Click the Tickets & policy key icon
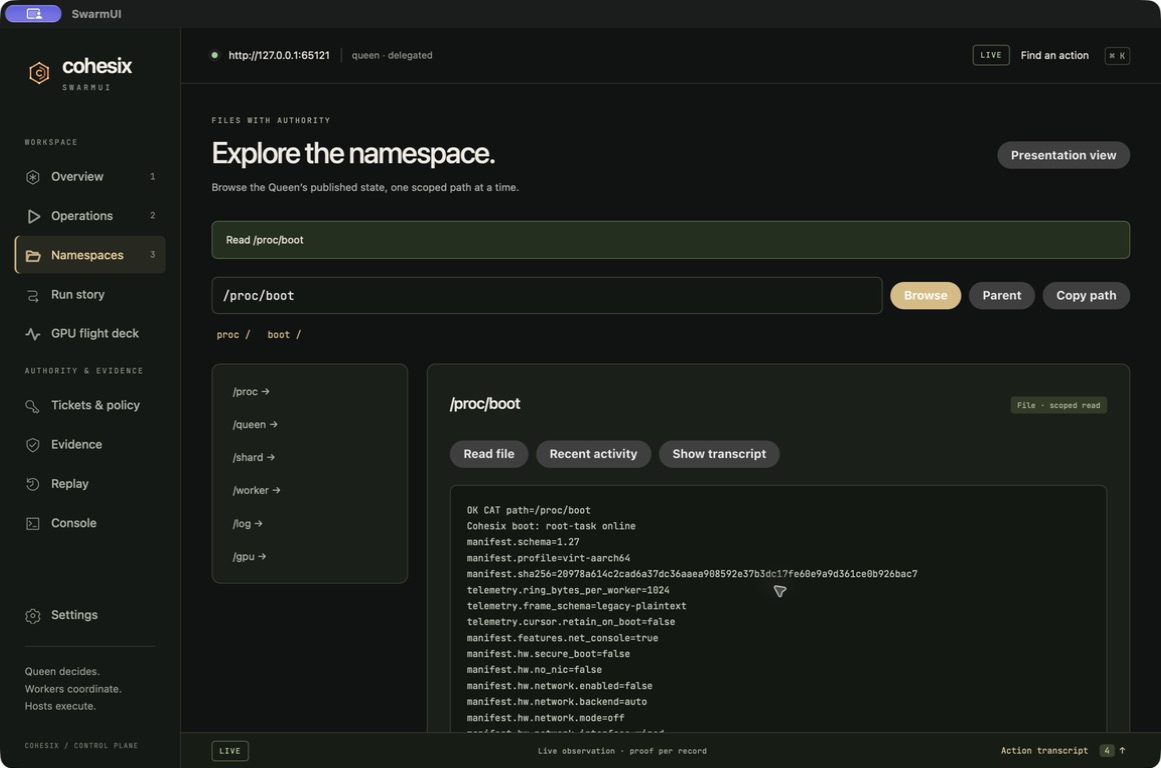Image resolution: width=1161 pixels, height=768 pixels. pyautogui.click(x=33, y=406)
